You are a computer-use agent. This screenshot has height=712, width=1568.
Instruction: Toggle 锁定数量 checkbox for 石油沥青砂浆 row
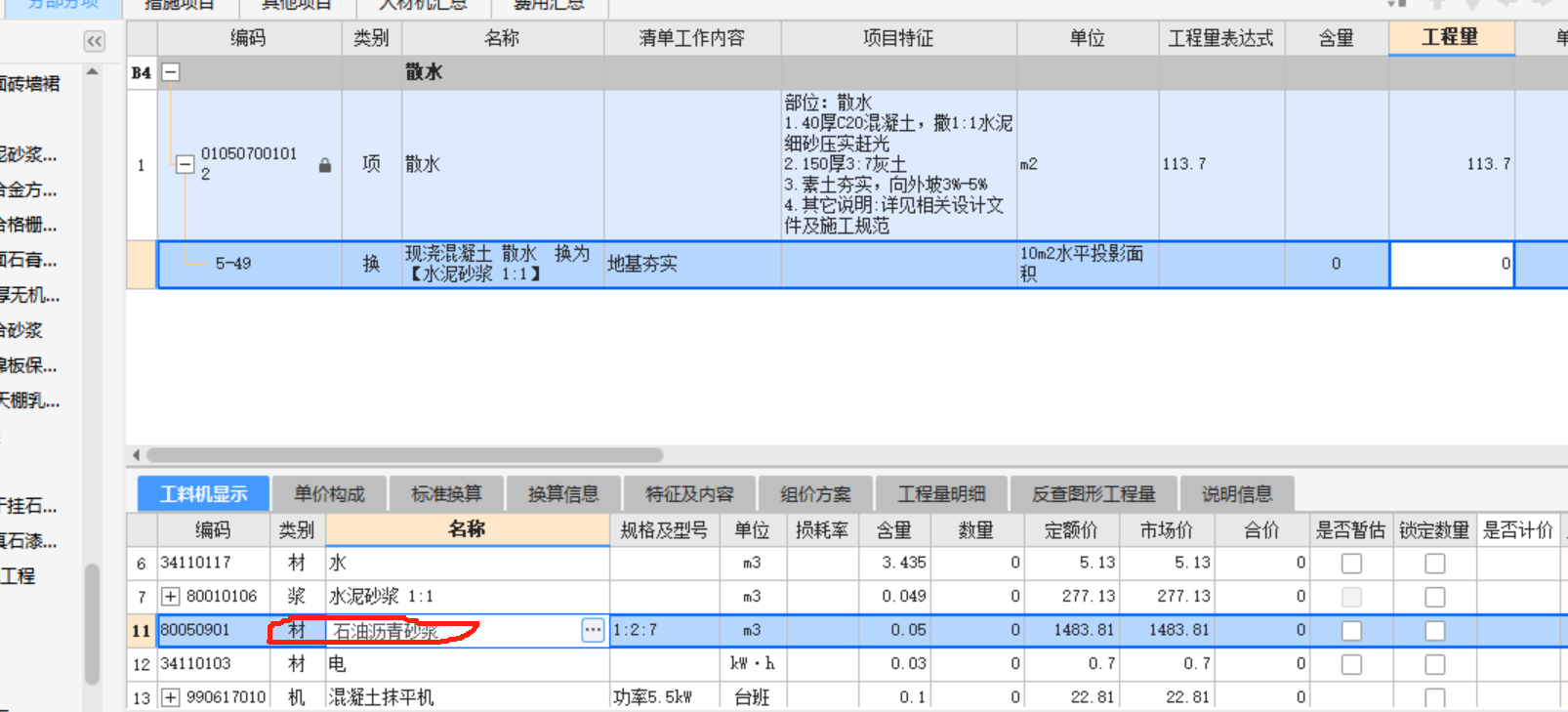tap(1435, 631)
